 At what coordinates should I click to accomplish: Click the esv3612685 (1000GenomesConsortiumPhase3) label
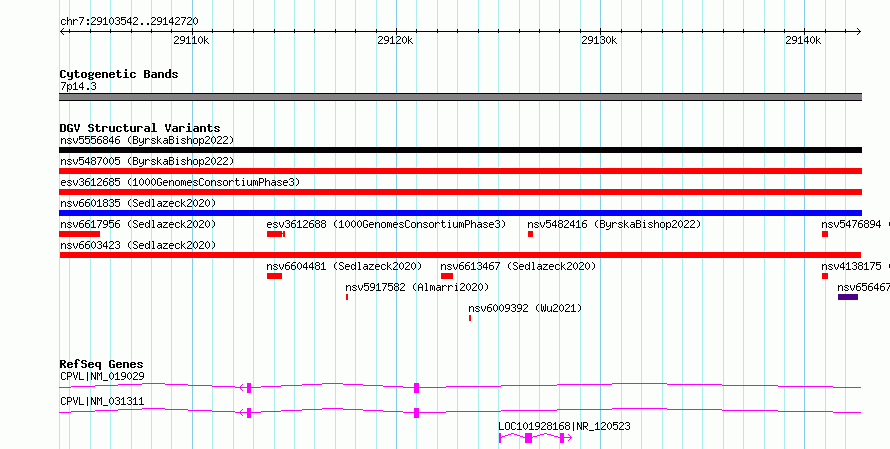point(180,182)
